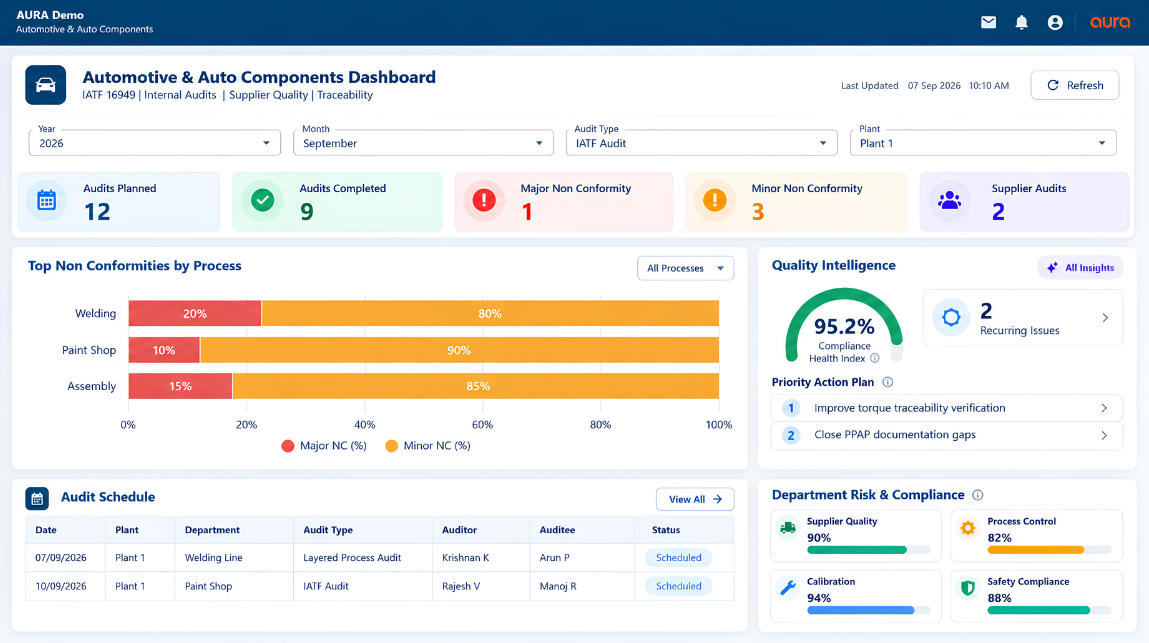Viewport: 1149px width, 643px height.
Task: Click Scheduled status for Paint Shop
Action: 679,587
